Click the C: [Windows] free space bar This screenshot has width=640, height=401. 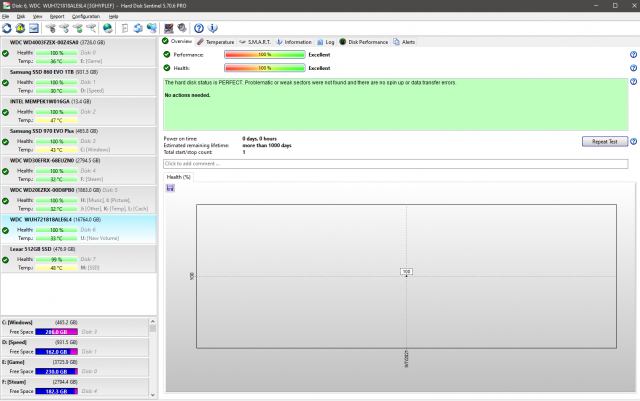[x=58, y=331]
